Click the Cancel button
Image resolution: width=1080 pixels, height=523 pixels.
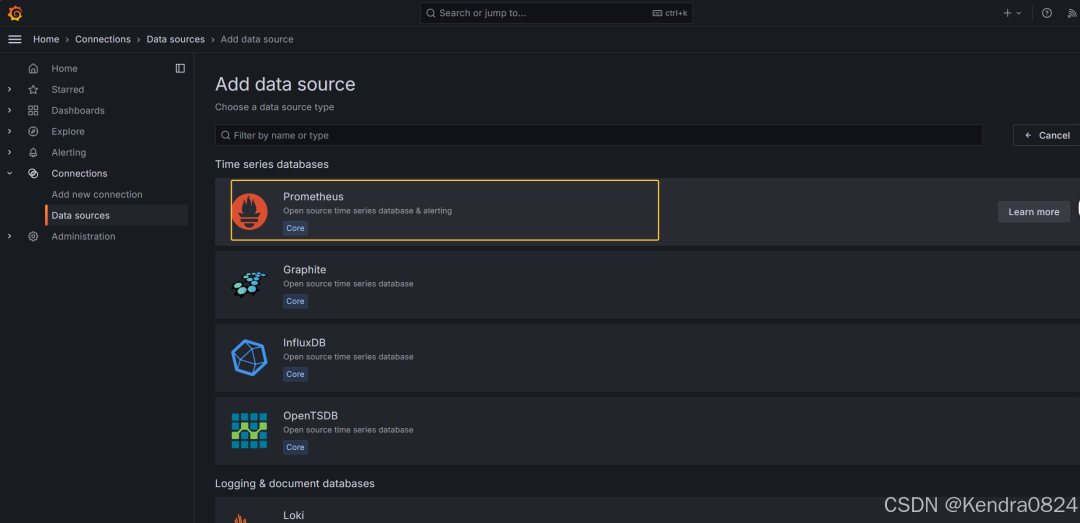(x=1046, y=135)
